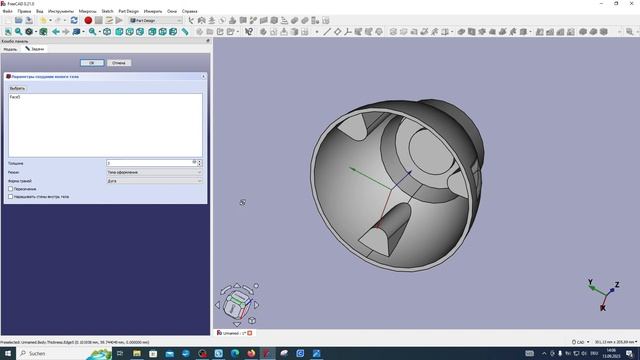Click the undo icon
The image size is (640, 360).
43,20
